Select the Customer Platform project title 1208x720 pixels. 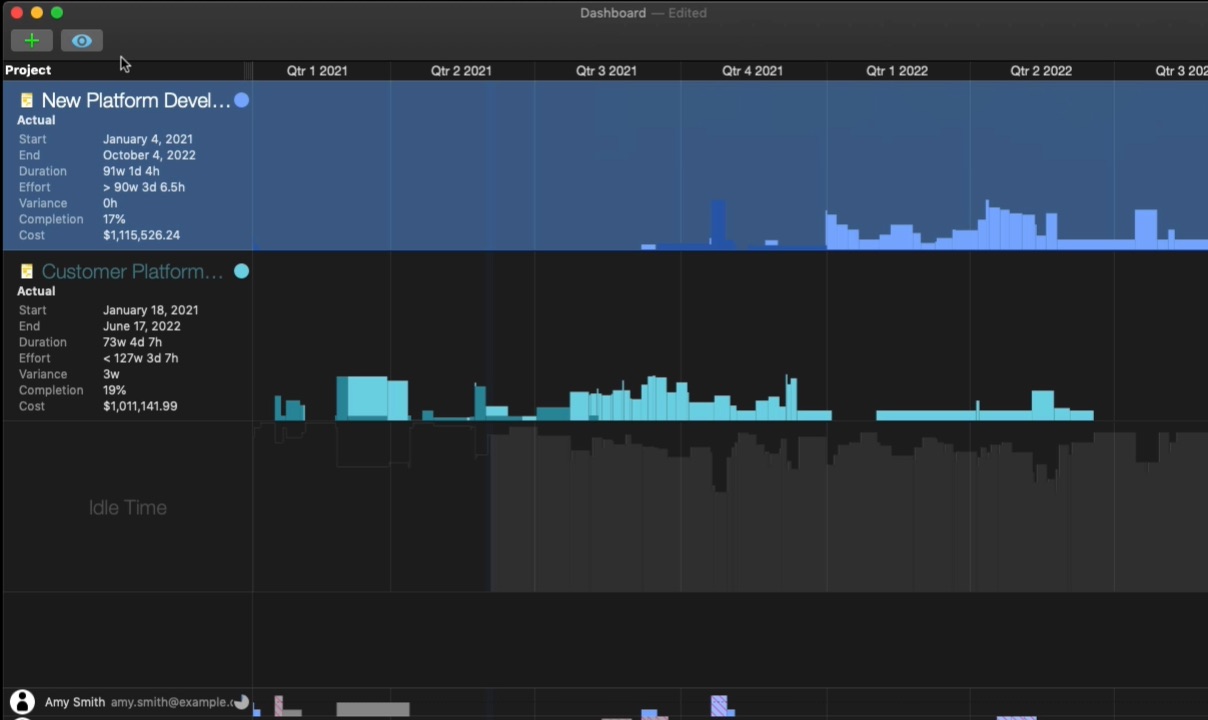(132, 272)
